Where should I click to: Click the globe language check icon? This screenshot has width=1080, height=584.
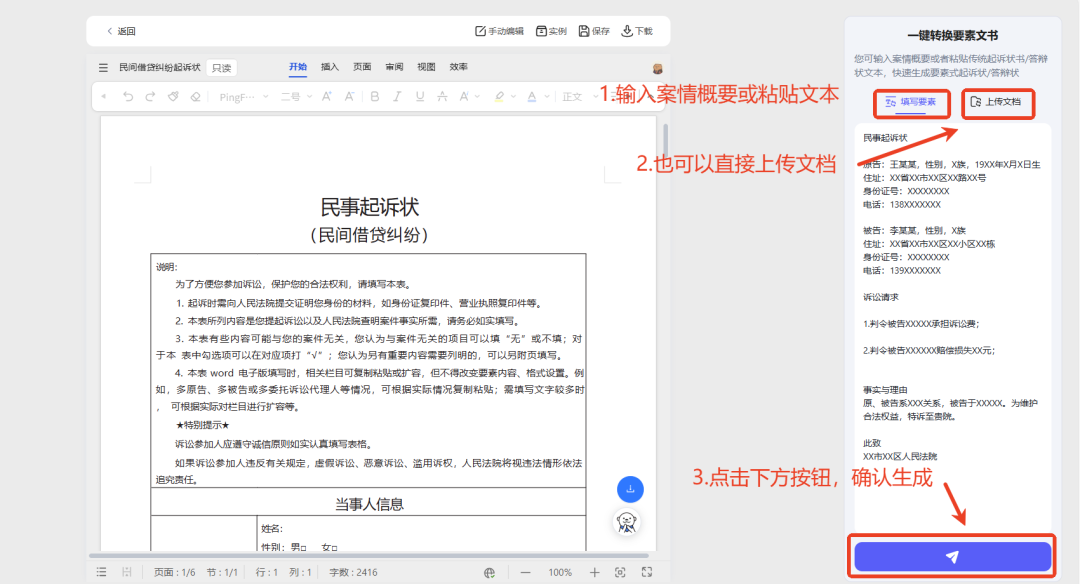pyautogui.click(x=490, y=572)
